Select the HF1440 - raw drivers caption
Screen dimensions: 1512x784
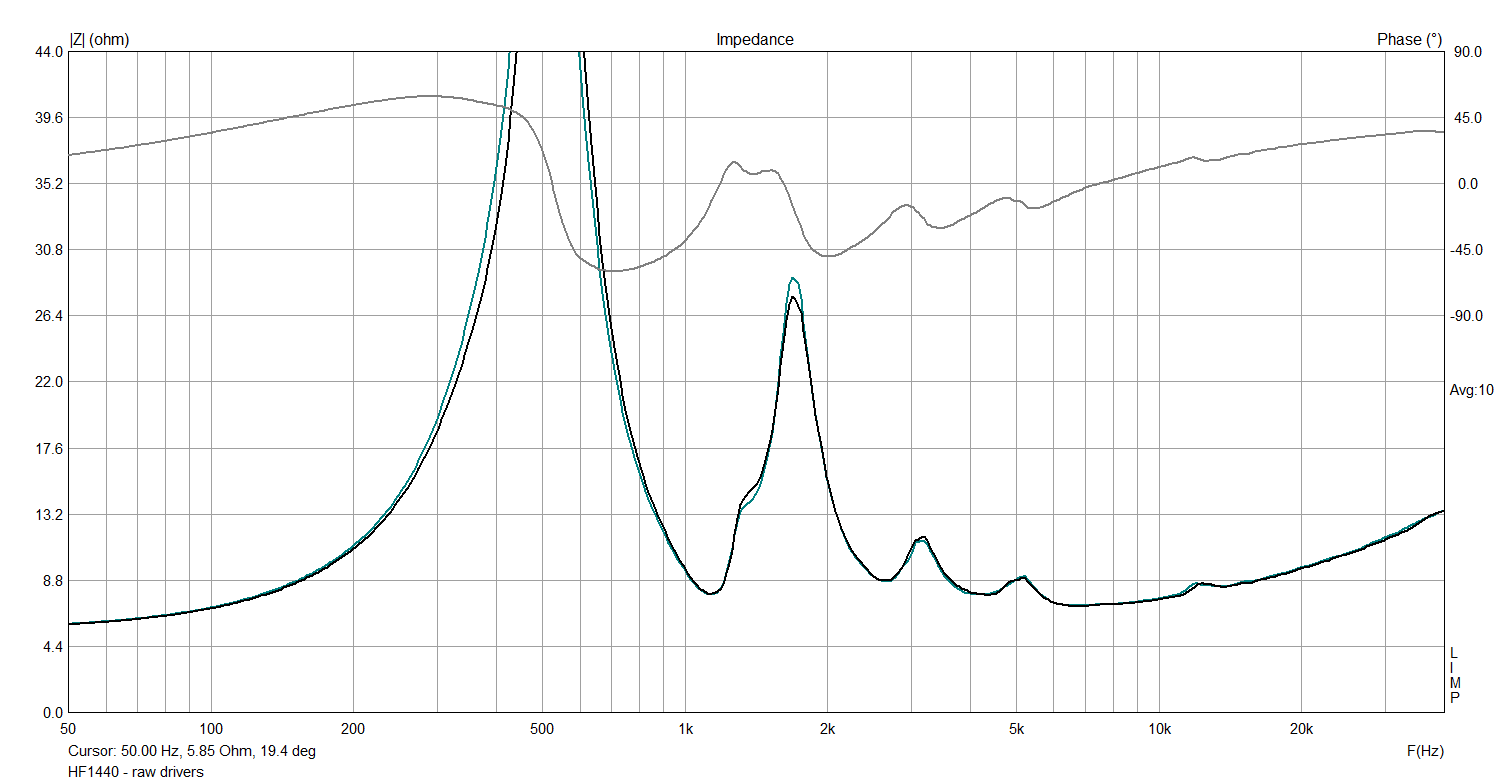pyautogui.click(x=136, y=772)
